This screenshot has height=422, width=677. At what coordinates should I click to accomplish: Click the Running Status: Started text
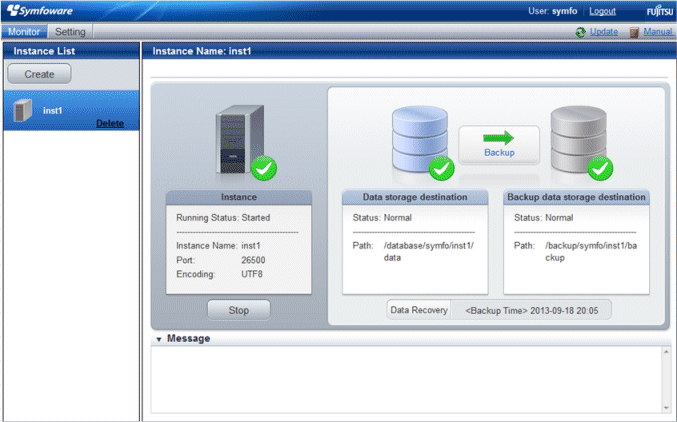223,218
